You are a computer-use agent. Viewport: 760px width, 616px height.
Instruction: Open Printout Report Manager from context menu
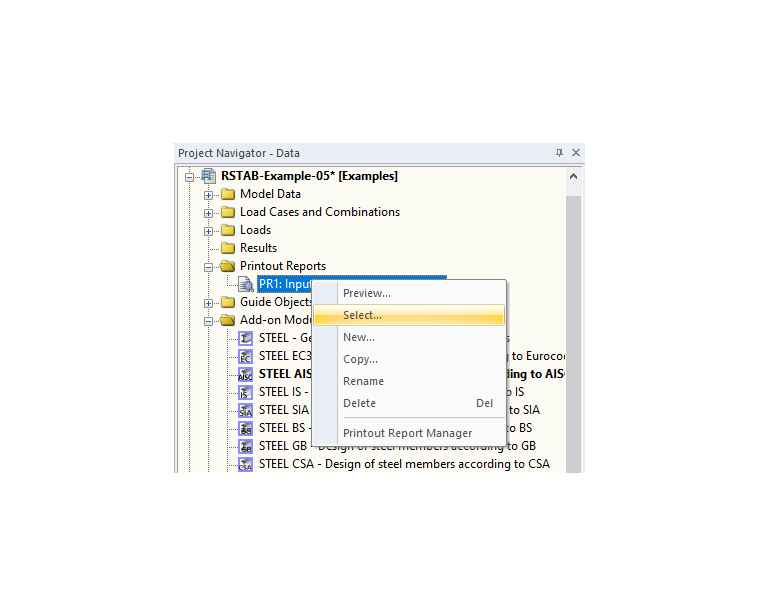pos(409,433)
